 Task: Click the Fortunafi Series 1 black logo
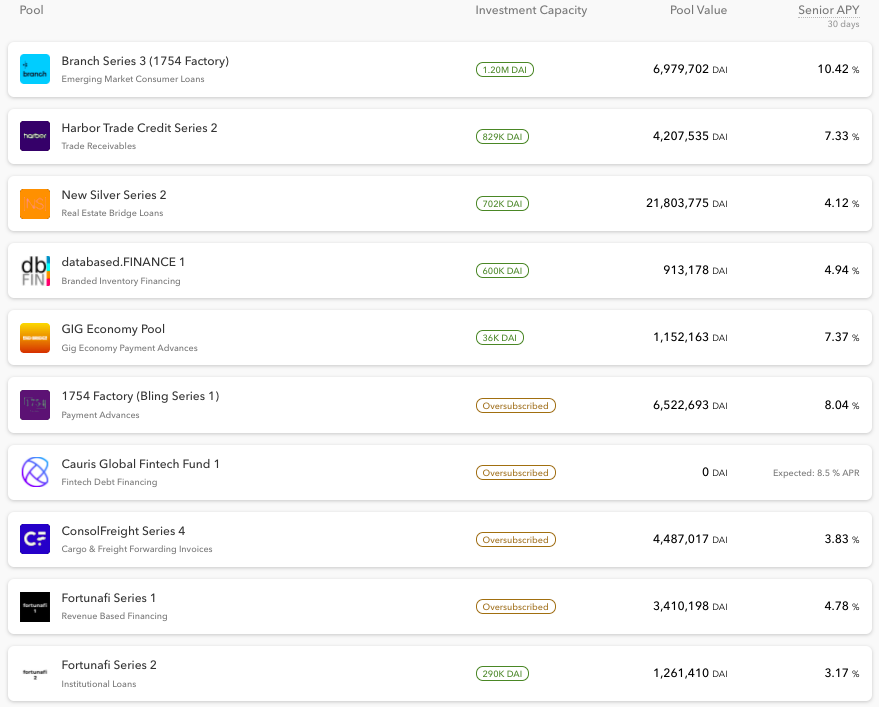(35, 606)
